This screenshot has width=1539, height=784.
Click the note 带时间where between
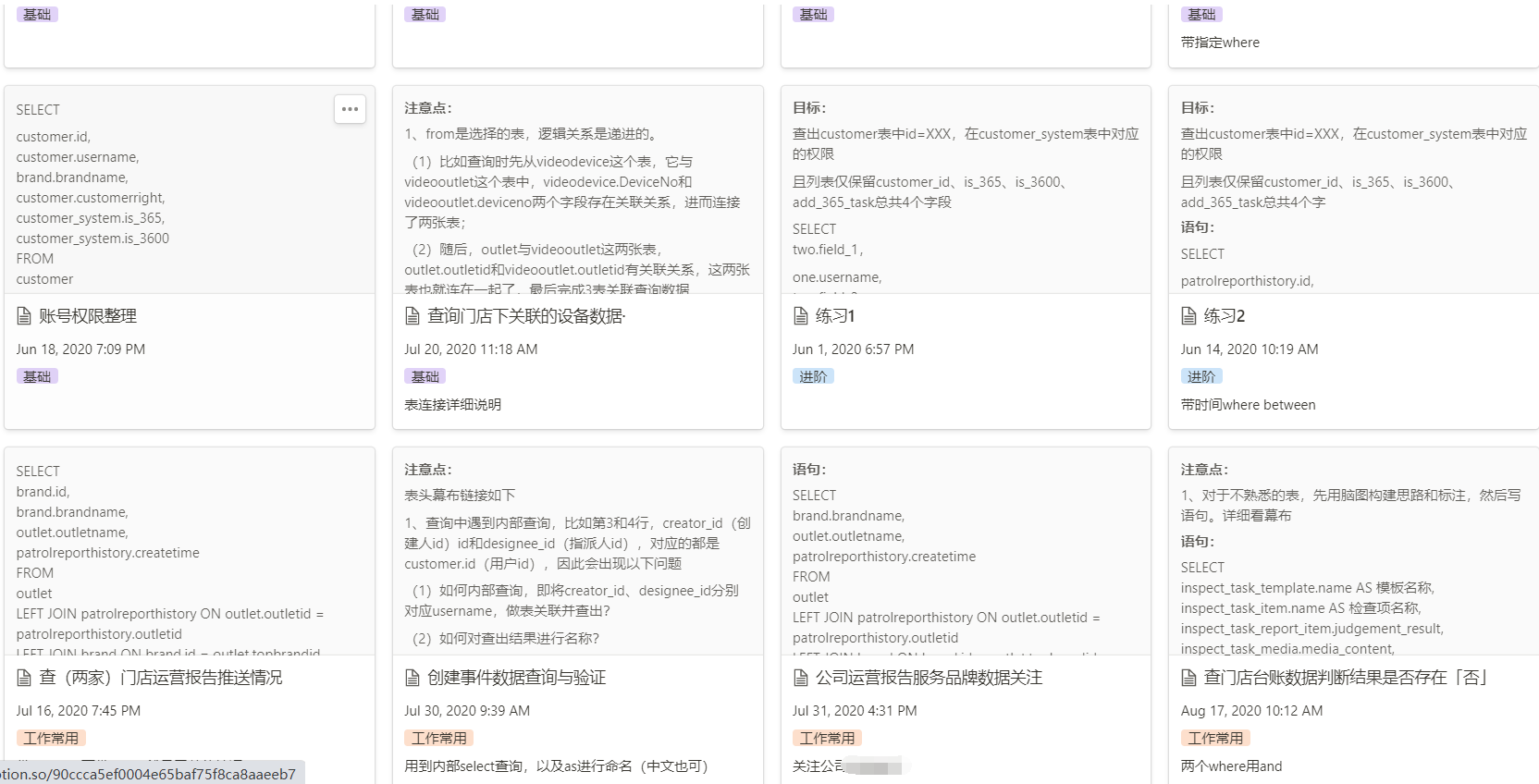coord(1248,405)
